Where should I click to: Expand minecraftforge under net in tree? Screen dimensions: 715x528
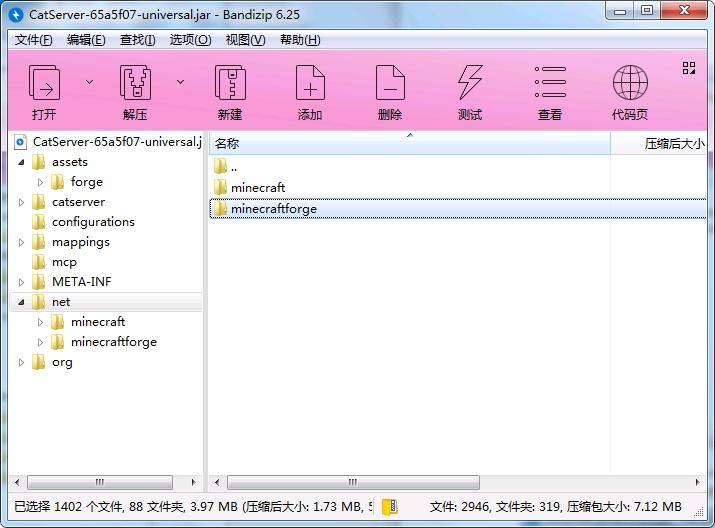point(40,342)
